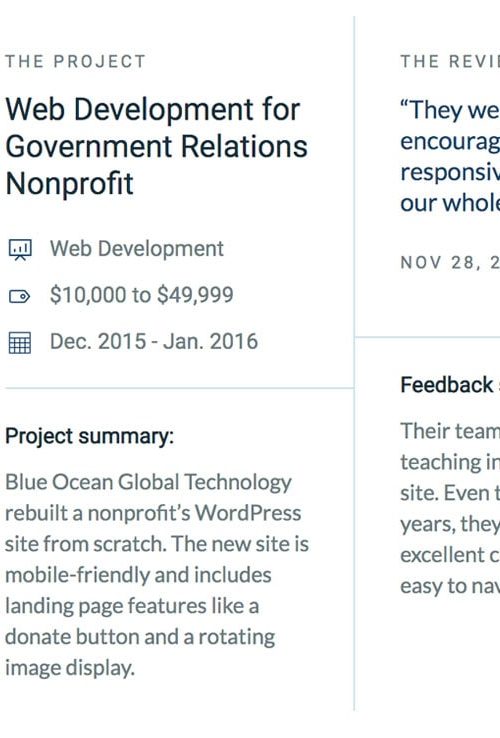The height and width of the screenshot is (738, 500).
Task: Select the Web Development category label
Action: click(x=137, y=249)
